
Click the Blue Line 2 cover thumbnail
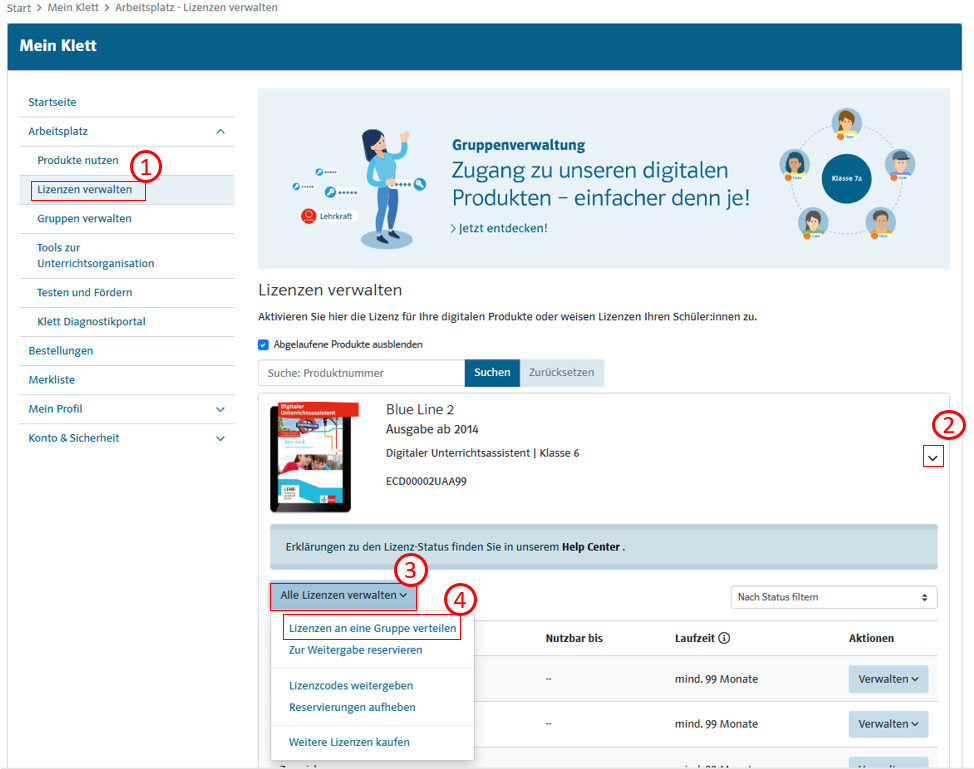[x=314, y=457]
